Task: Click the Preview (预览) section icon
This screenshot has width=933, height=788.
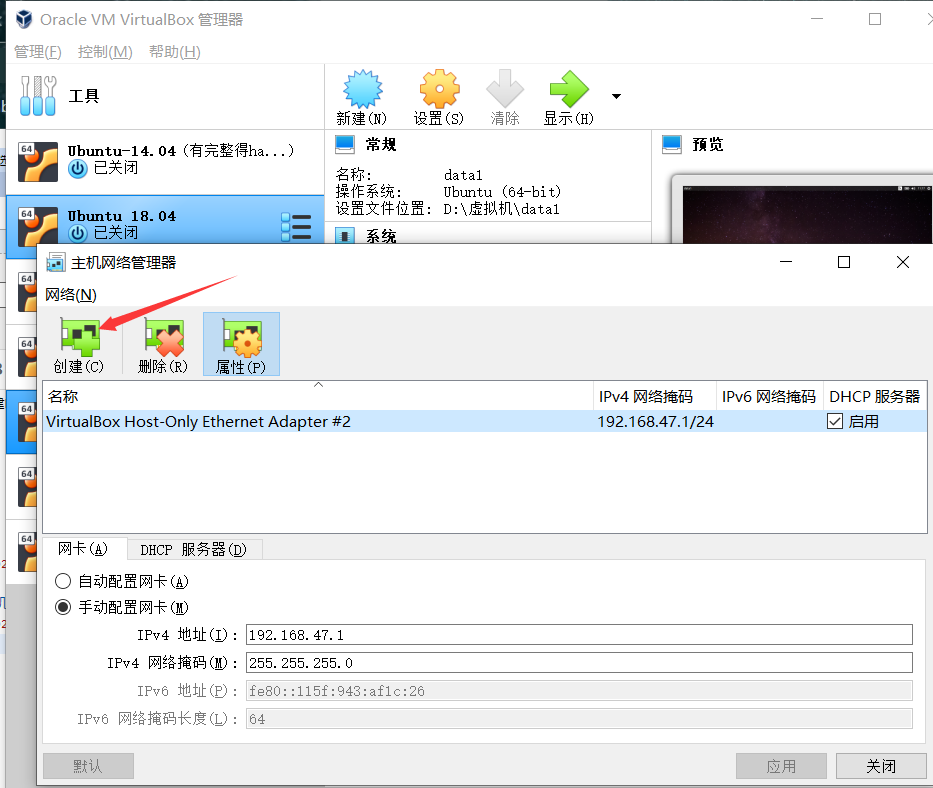Action: click(x=672, y=145)
